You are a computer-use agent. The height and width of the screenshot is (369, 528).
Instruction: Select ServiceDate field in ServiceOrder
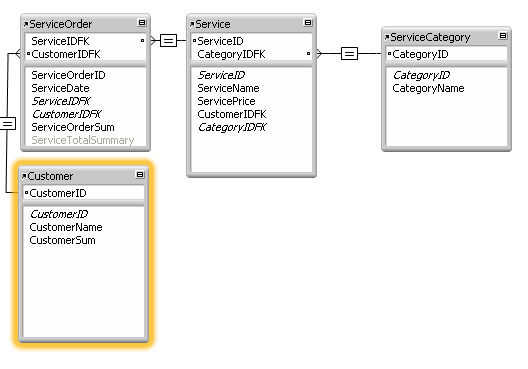(60, 88)
